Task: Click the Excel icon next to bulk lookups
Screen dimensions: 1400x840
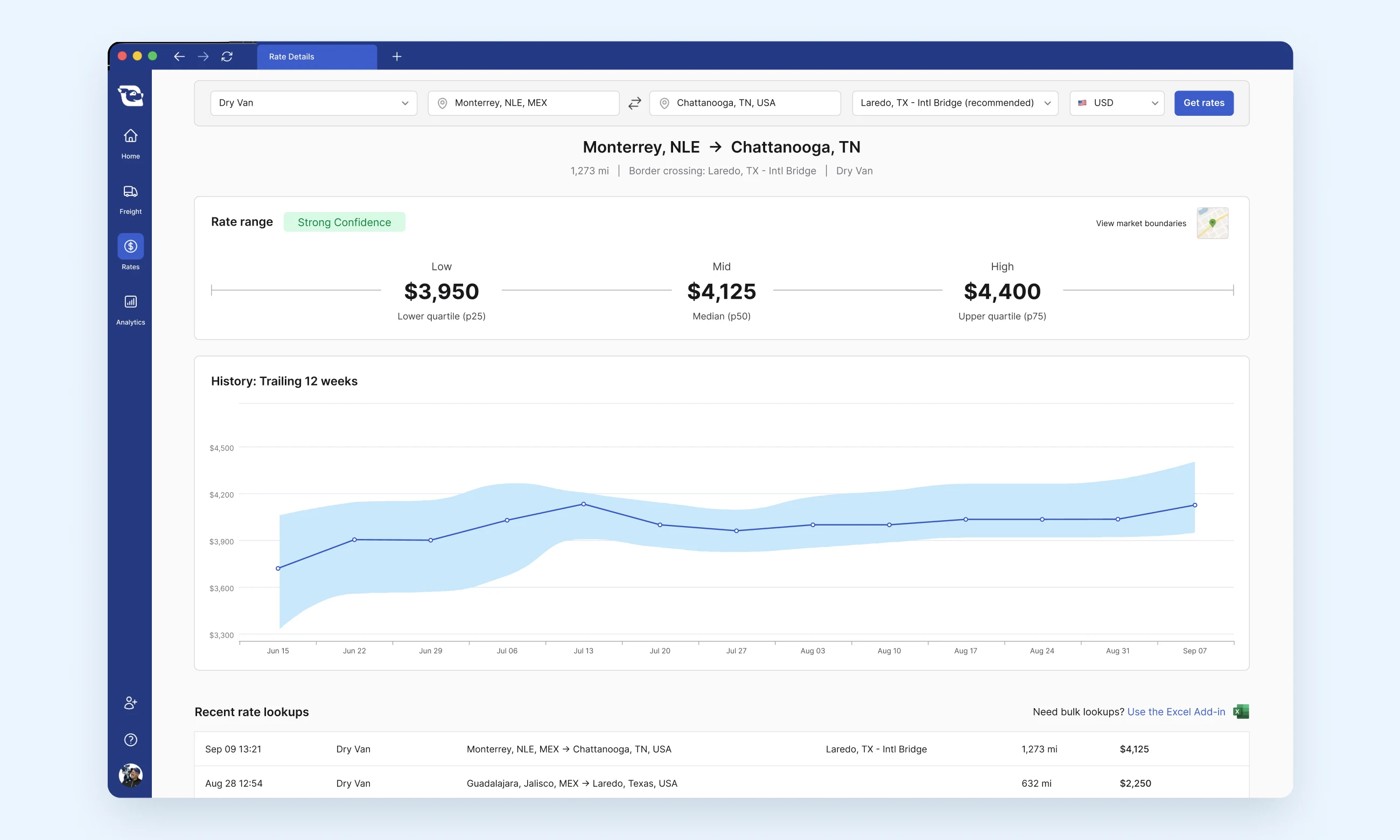Action: 1241,711
